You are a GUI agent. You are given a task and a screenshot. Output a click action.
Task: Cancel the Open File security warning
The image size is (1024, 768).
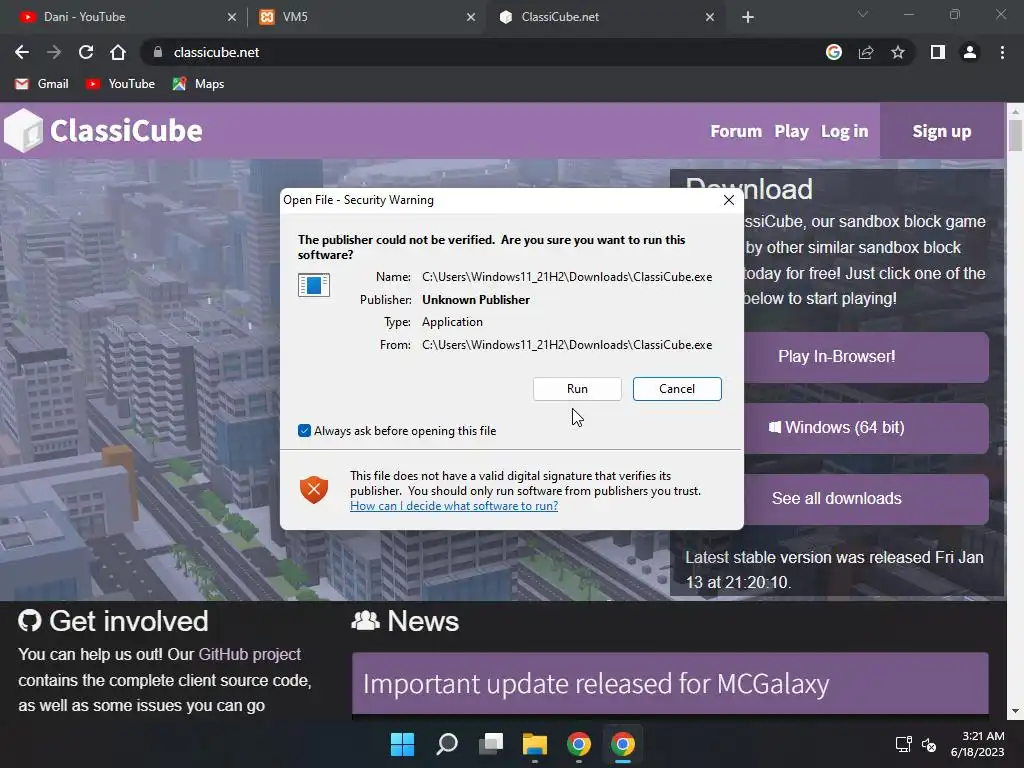[677, 389]
